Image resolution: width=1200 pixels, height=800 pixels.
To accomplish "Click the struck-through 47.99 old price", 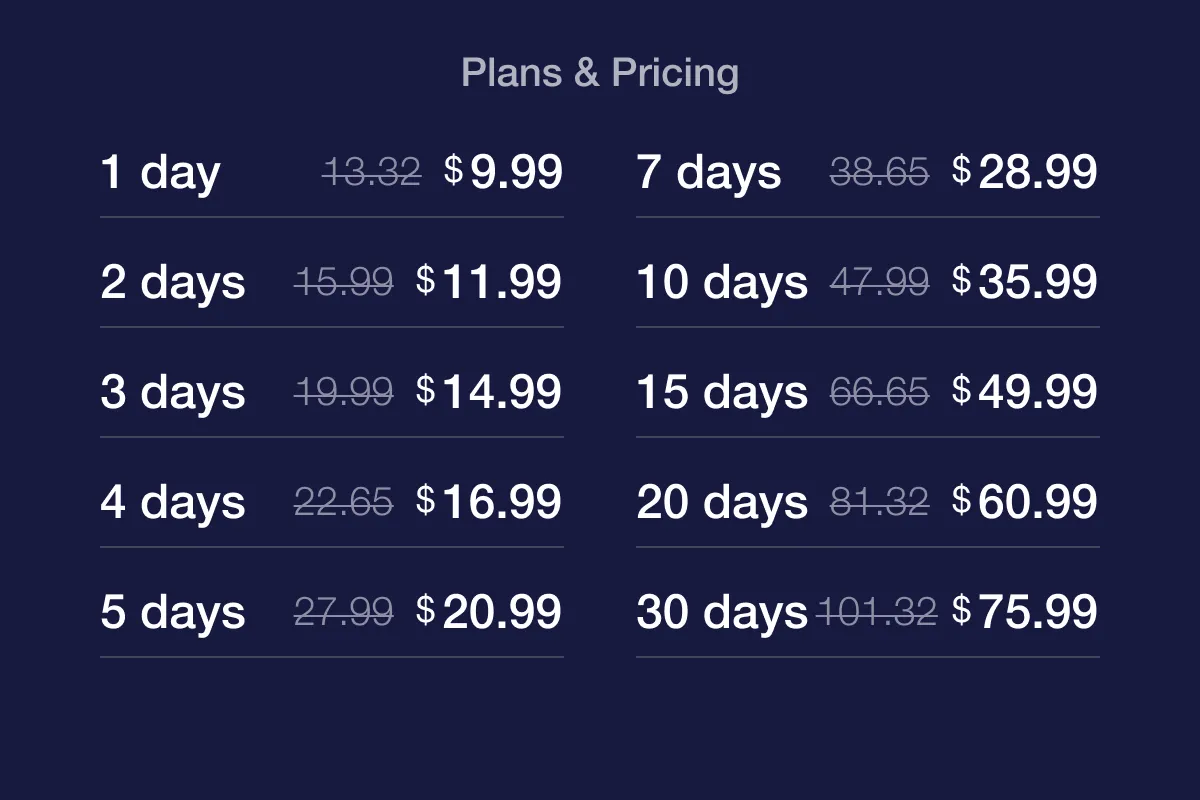I will point(879,283).
